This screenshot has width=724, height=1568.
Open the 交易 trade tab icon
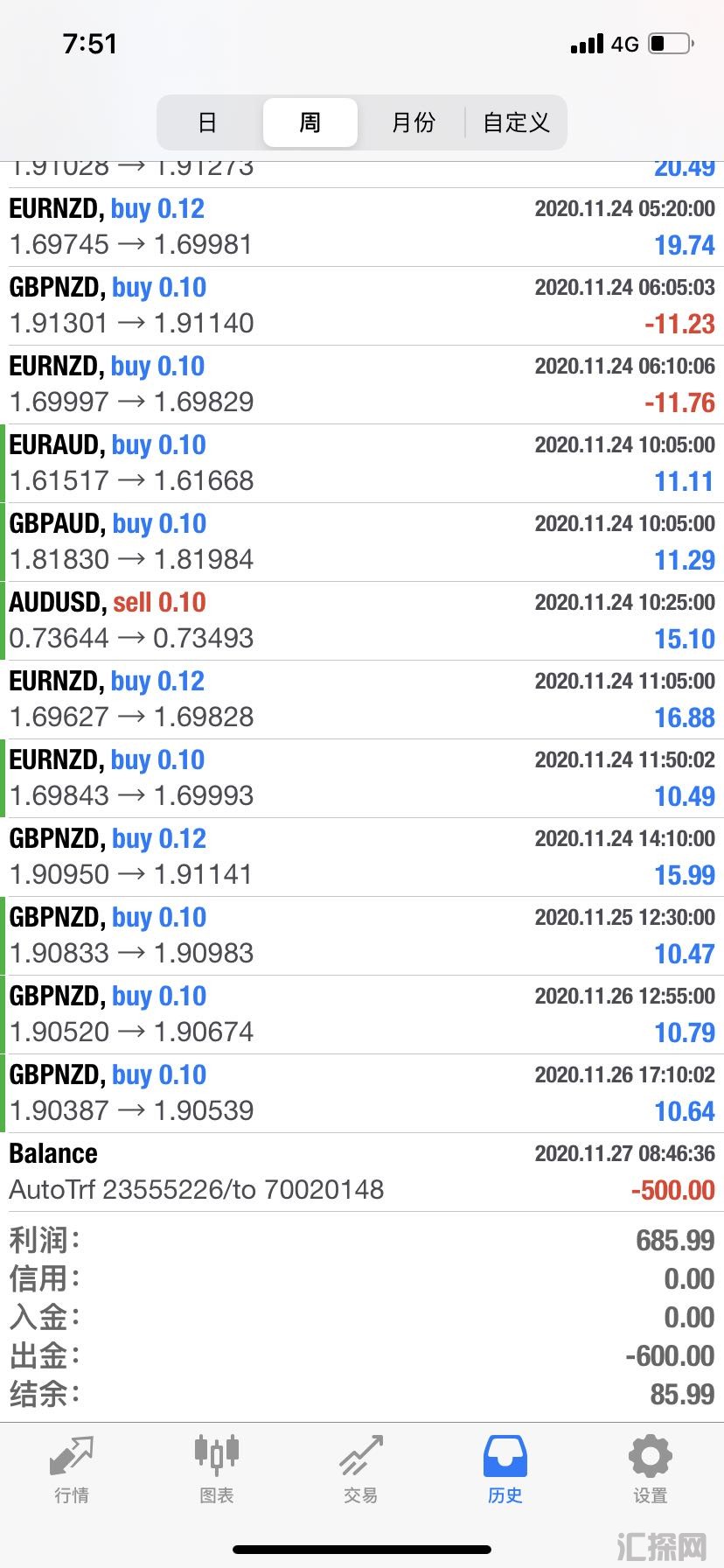click(x=361, y=1454)
